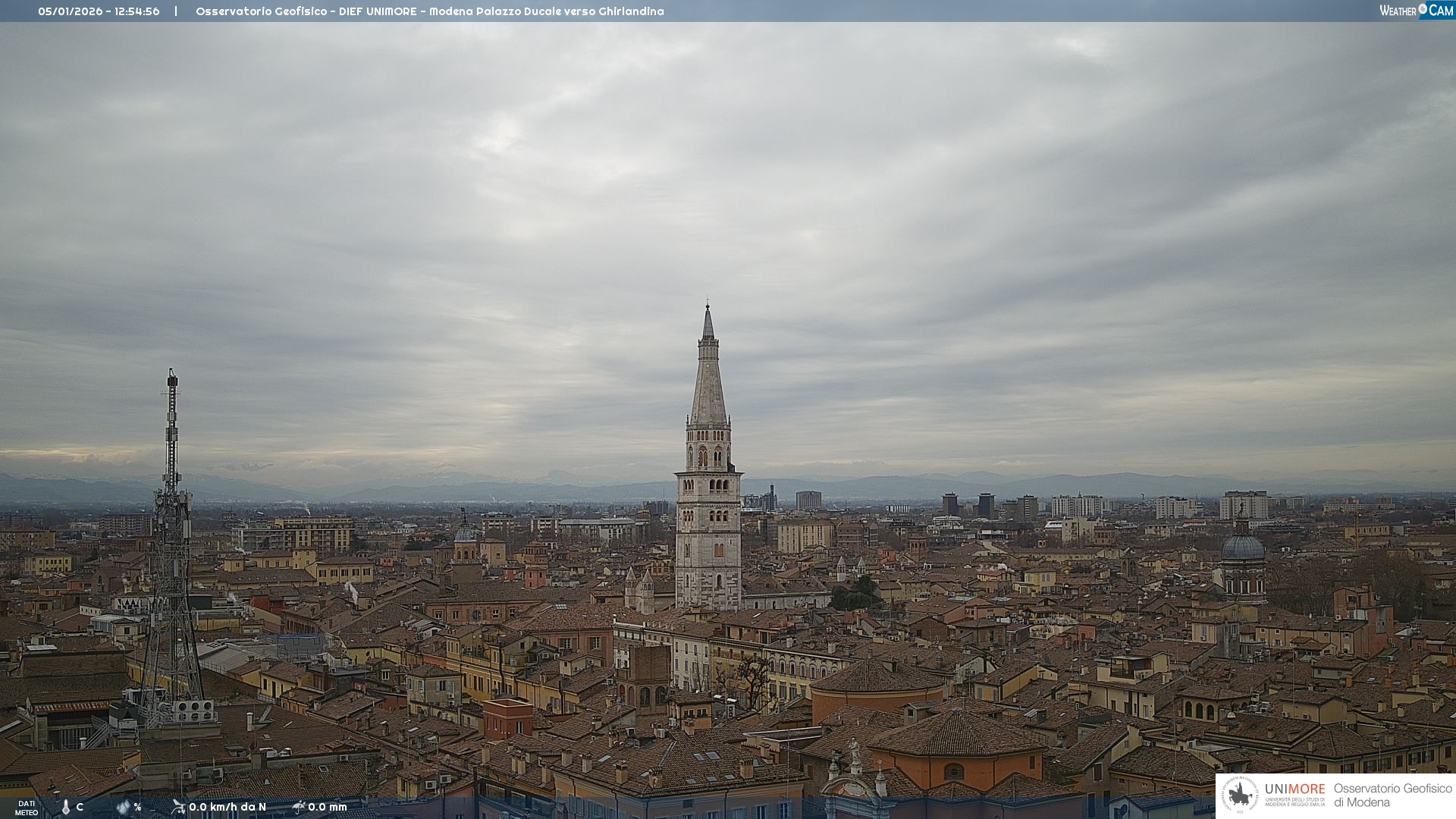
Task: Click the camera lens in WeatherCam logo
Action: point(1423,9)
